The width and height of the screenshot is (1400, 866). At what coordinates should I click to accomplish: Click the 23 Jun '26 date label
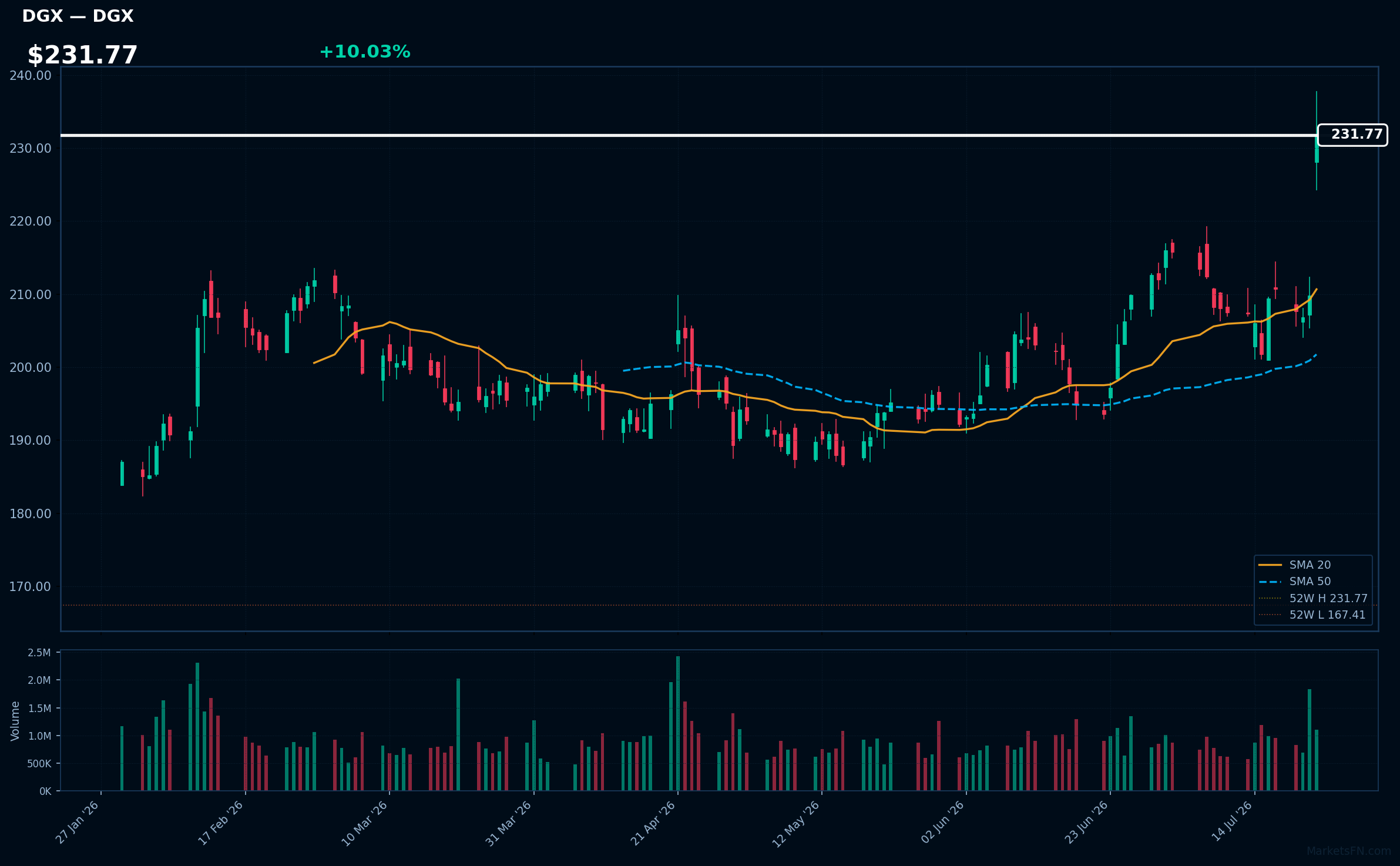[1086, 823]
